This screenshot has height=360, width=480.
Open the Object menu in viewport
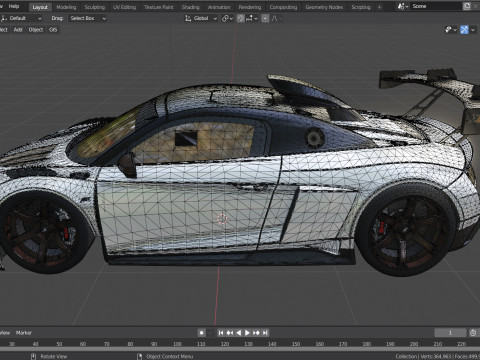tap(36, 30)
